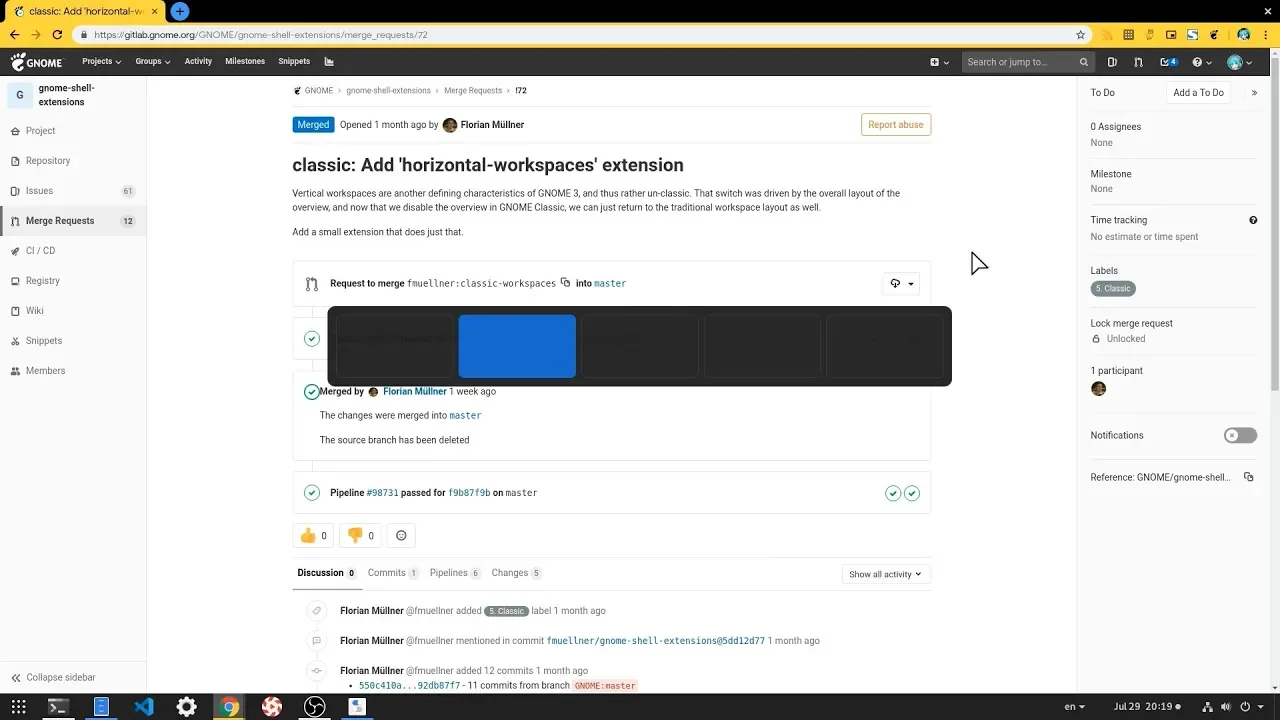Click the second pipeline stage status icon
The height and width of the screenshot is (720, 1280).
click(x=912, y=493)
